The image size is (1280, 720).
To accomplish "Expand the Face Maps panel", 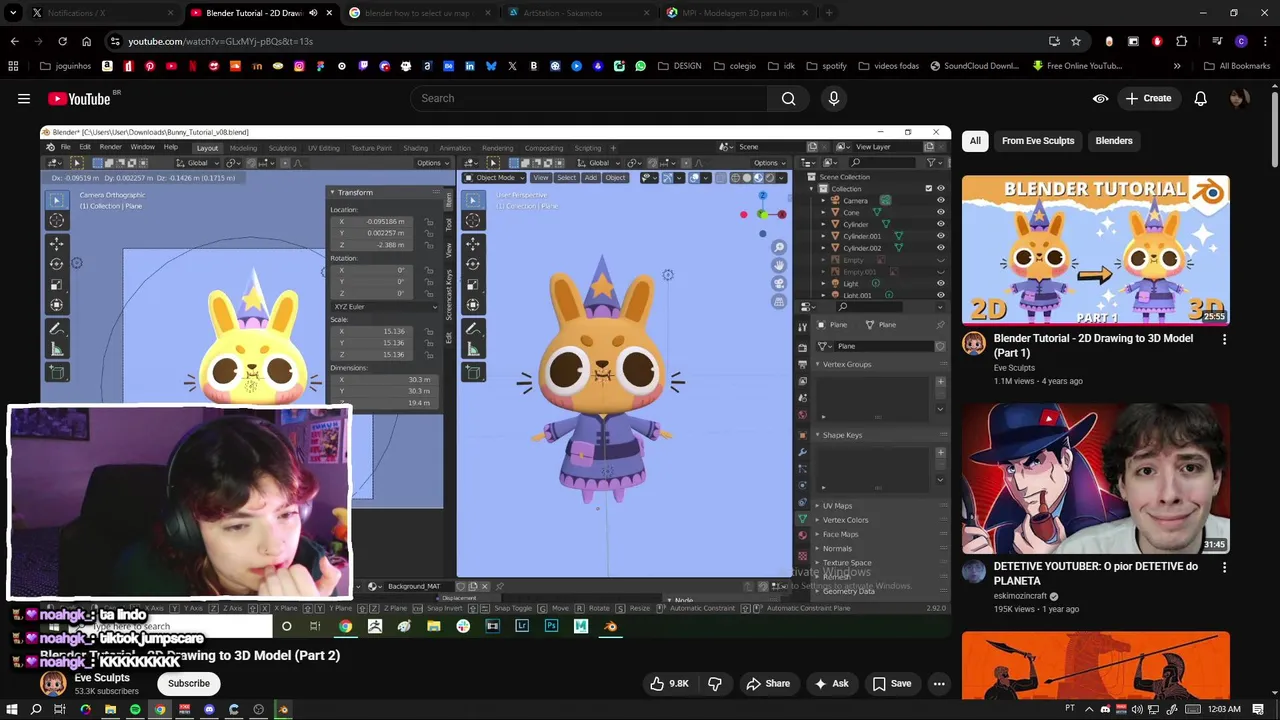I will tap(839, 534).
